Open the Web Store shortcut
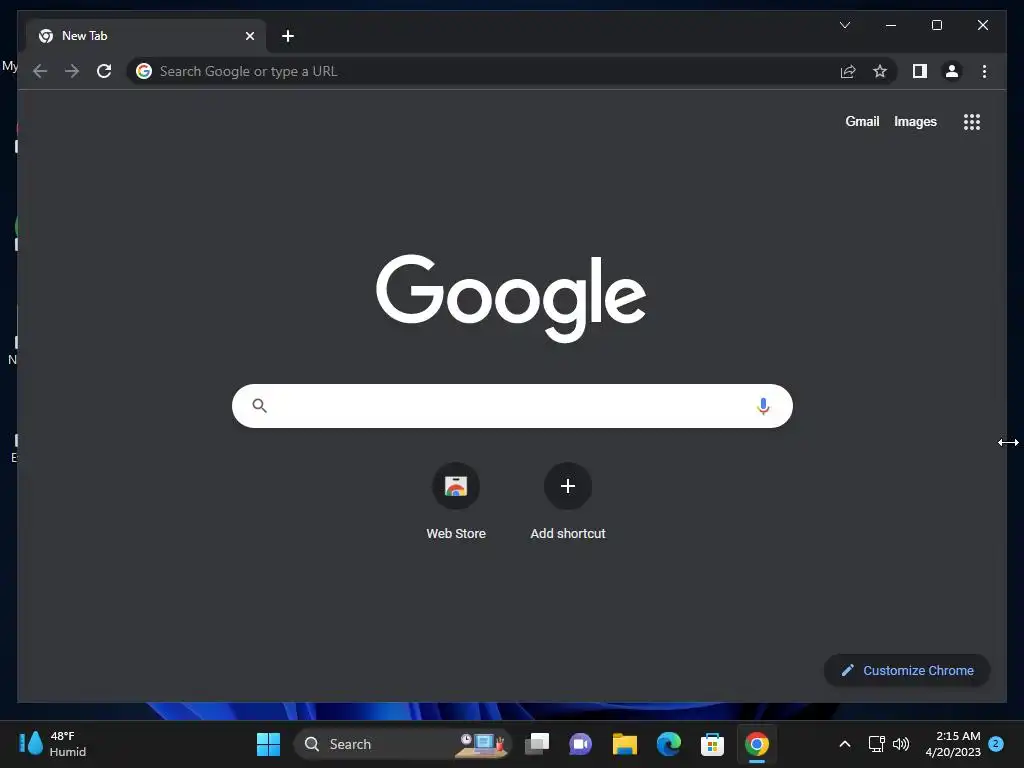 pyautogui.click(x=456, y=502)
